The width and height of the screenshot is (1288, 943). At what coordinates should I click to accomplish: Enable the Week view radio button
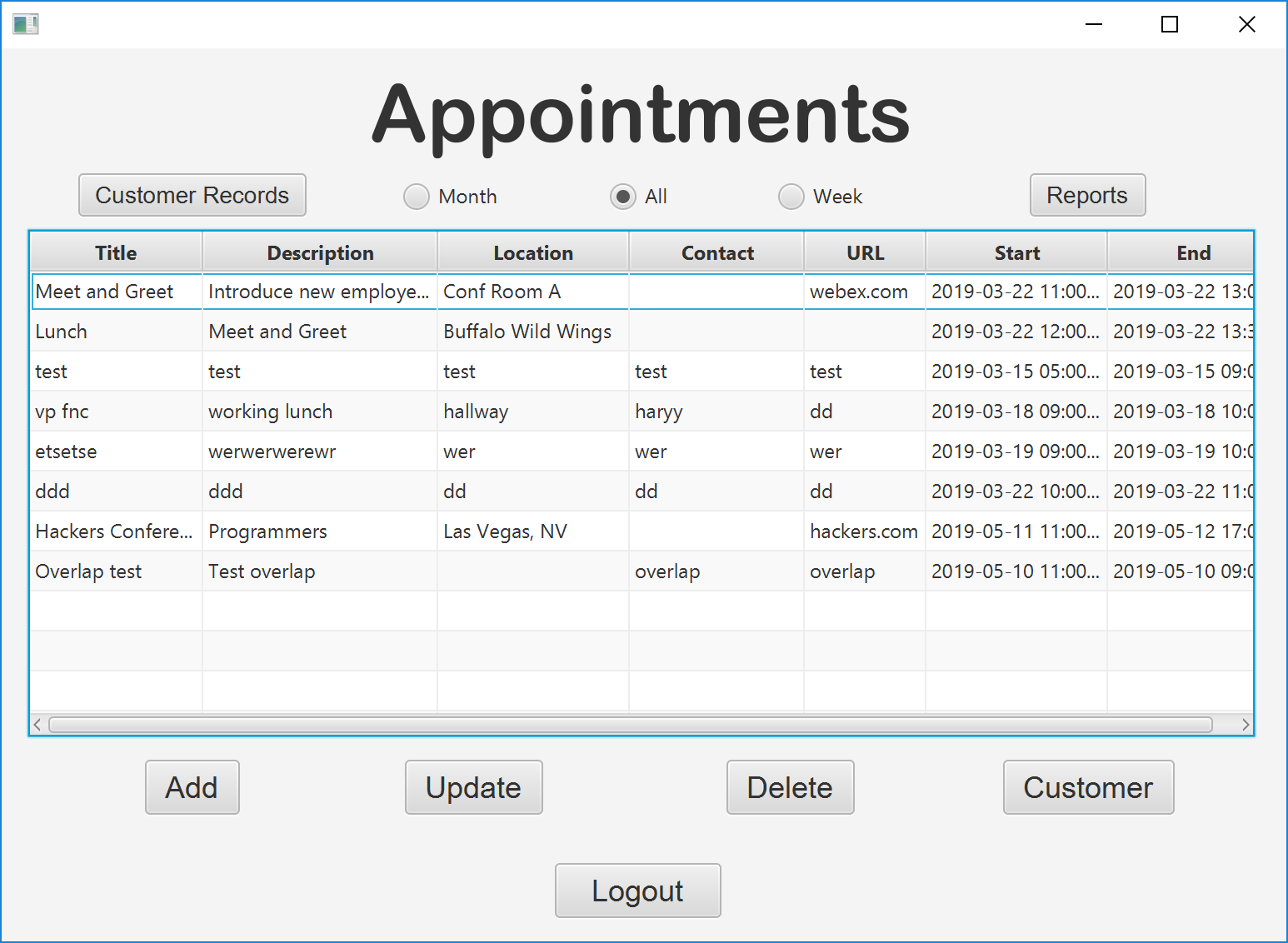tap(791, 196)
